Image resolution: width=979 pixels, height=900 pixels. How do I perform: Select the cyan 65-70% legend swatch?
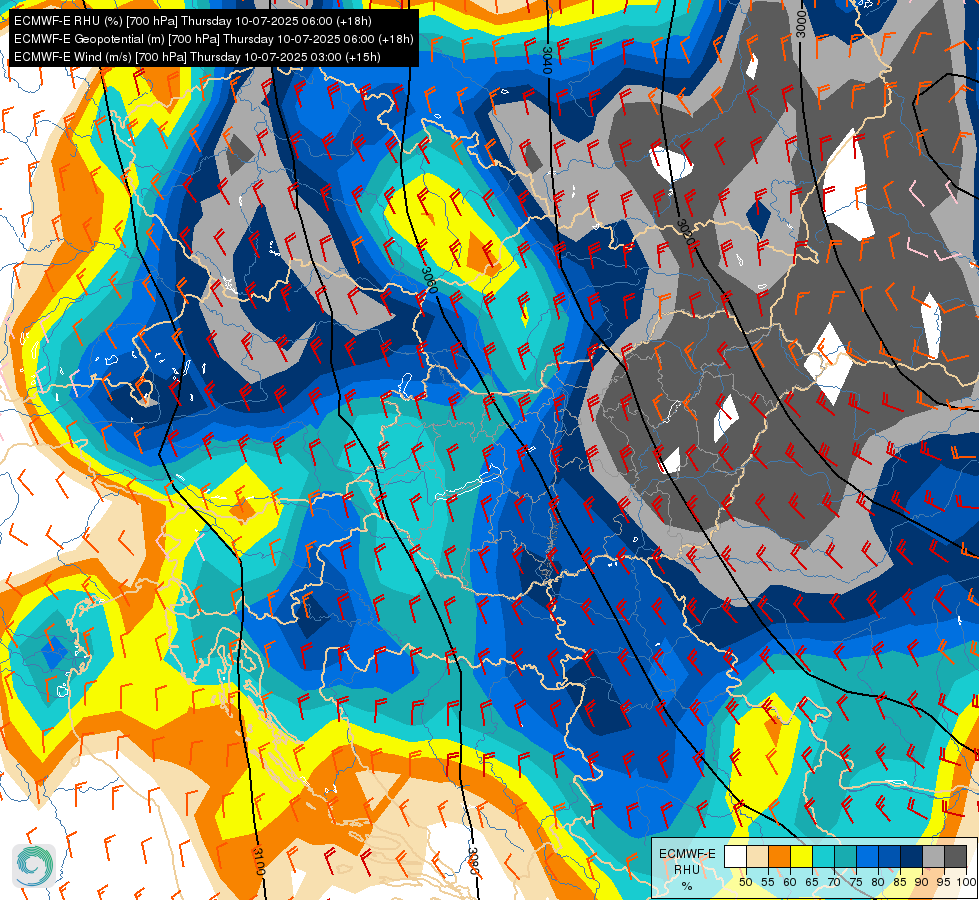coord(824,856)
